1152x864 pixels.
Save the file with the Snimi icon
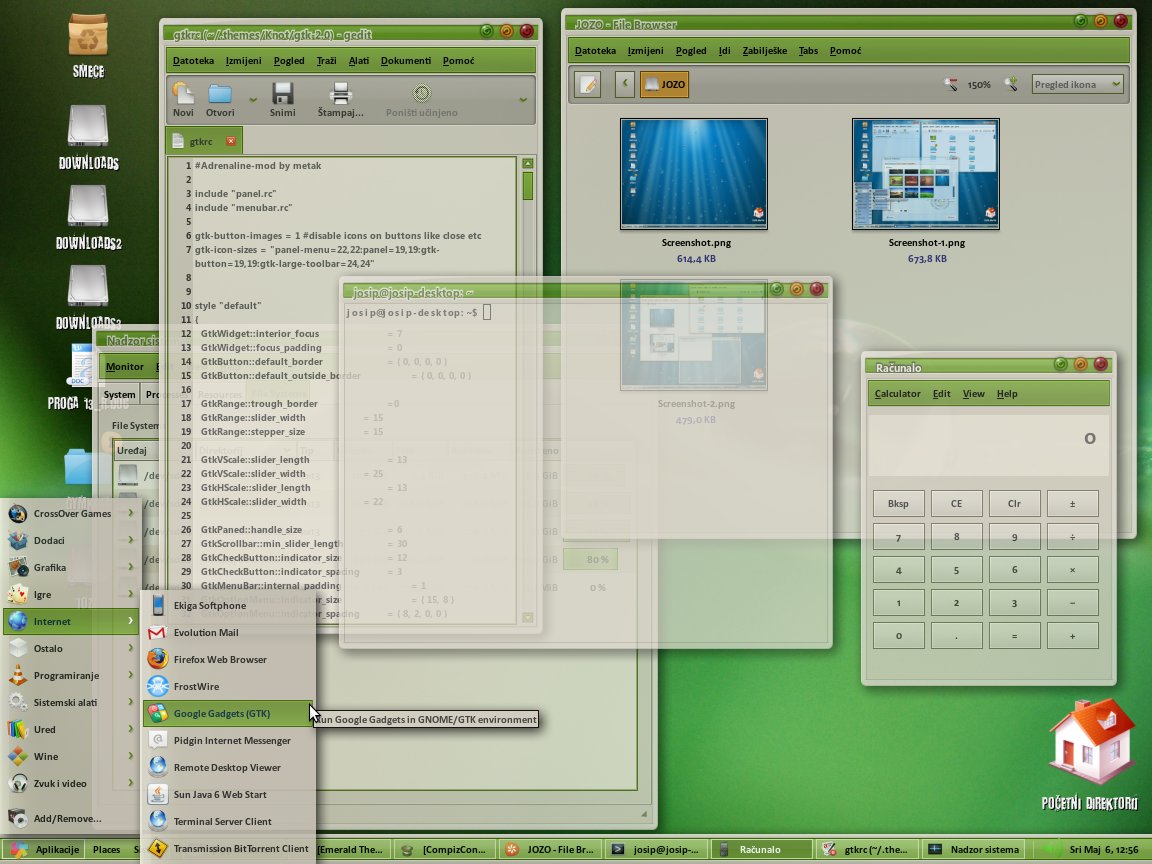[282, 99]
